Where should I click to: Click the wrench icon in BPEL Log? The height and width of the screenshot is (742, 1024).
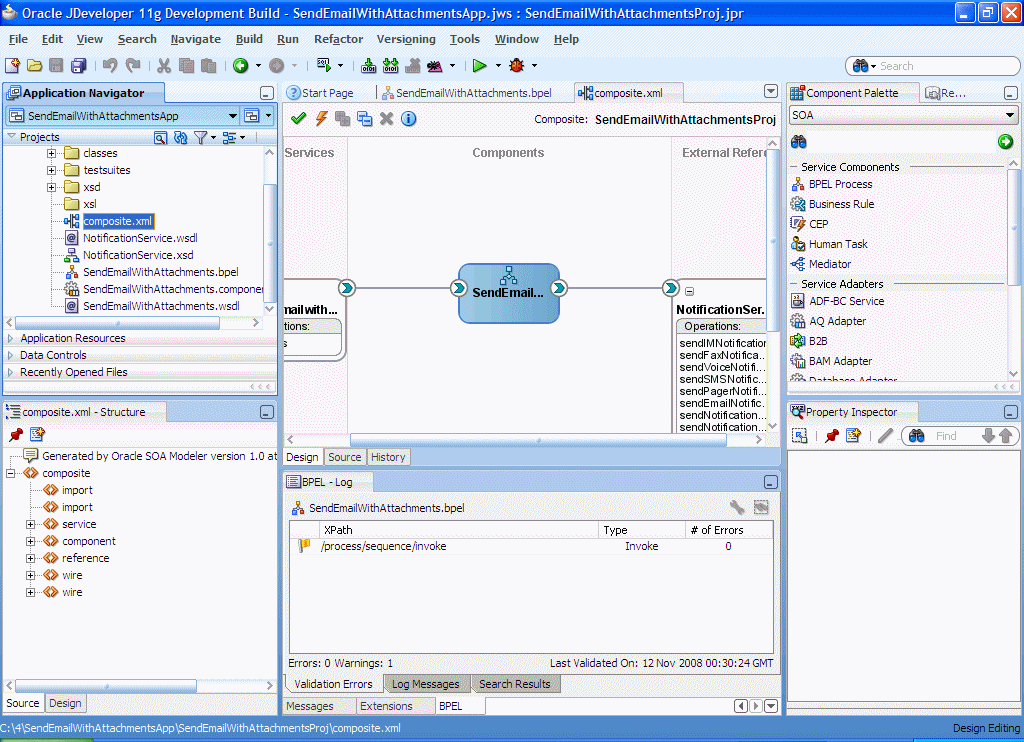click(737, 507)
